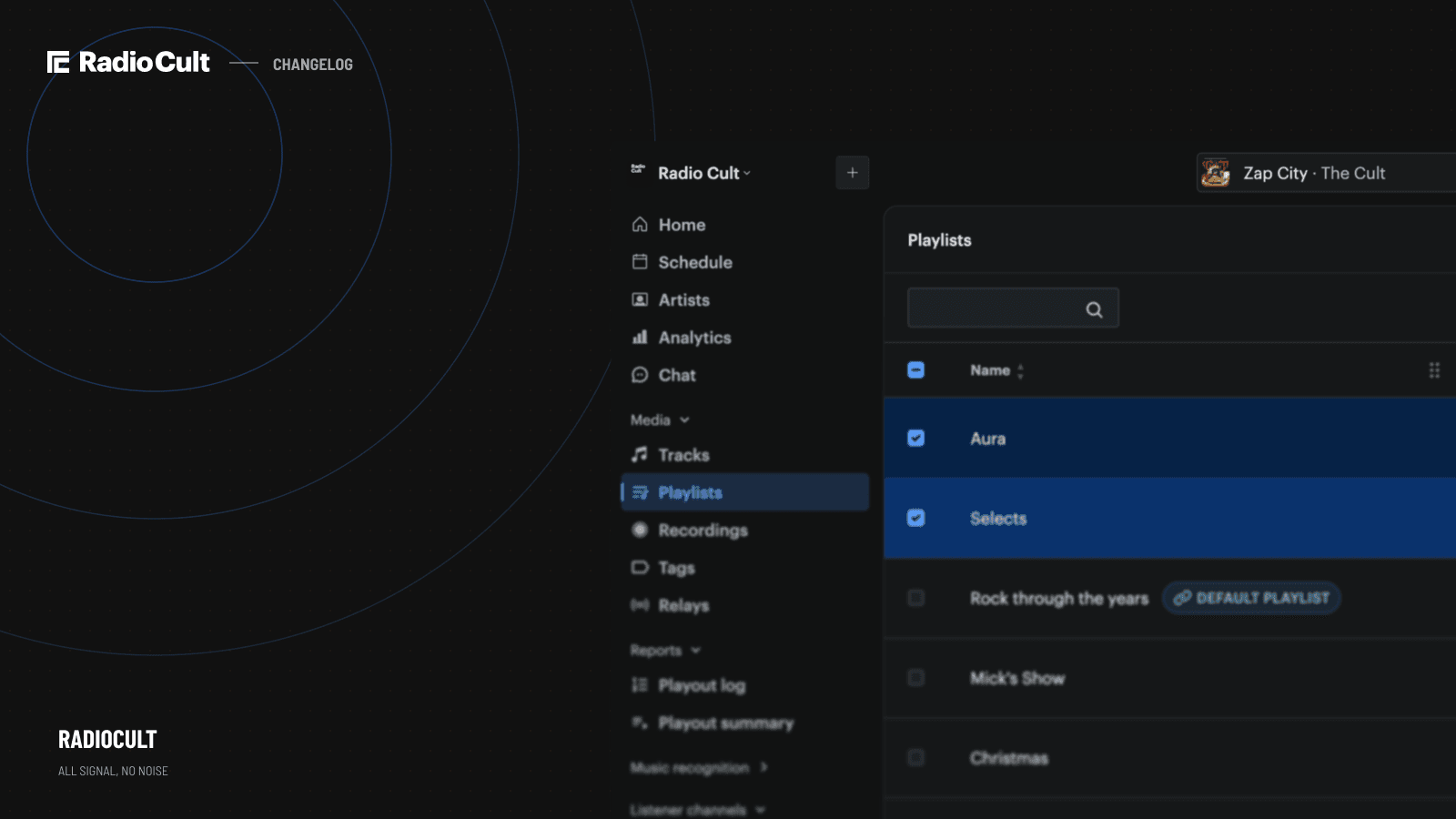This screenshot has height=819, width=1456.
Task: Open the Relays label
Action: pos(683,605)
